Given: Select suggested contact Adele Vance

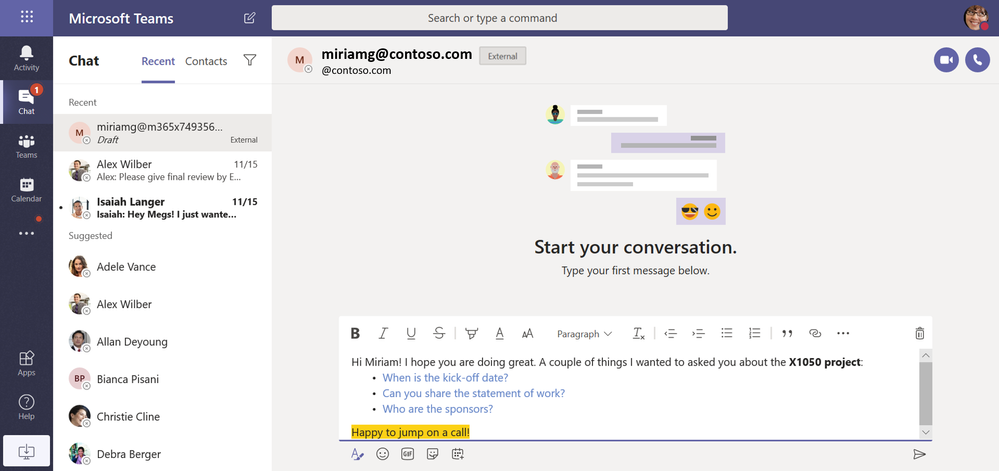Looking at the screenshot, I should click(x=162, y=266).
